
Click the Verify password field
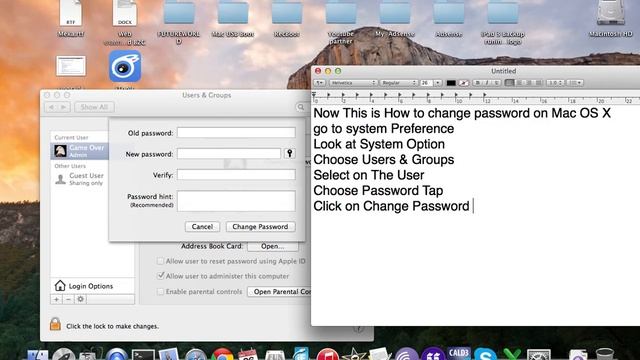(x=236, y=175)
